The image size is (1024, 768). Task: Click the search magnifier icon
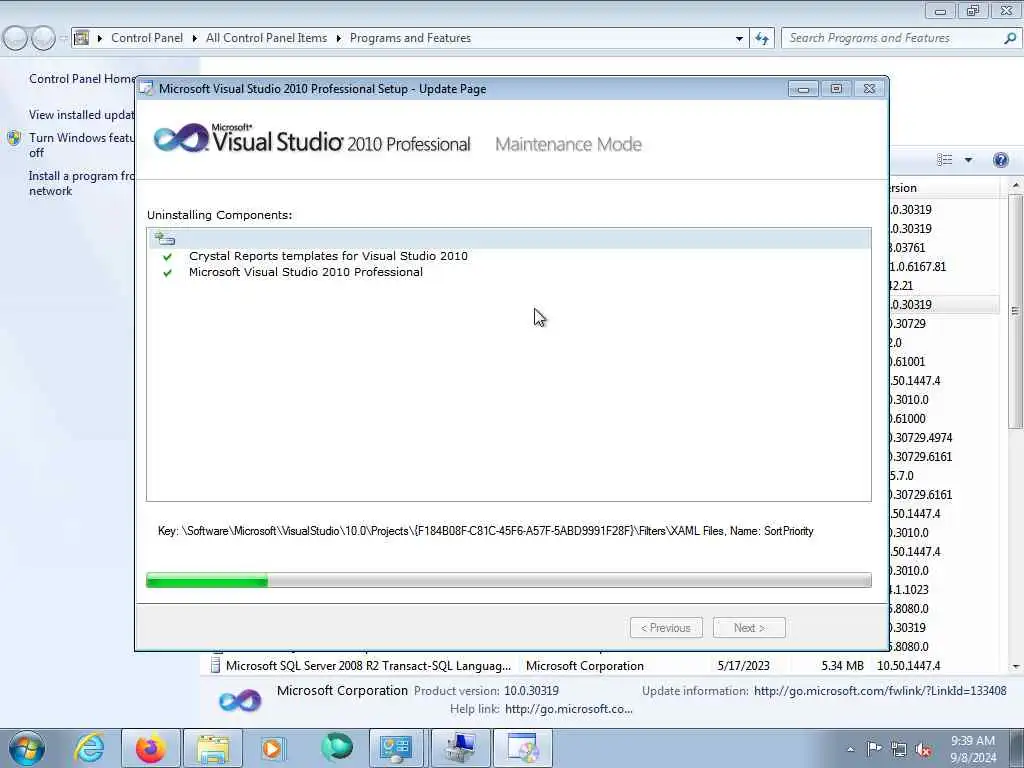point(1010,38)
